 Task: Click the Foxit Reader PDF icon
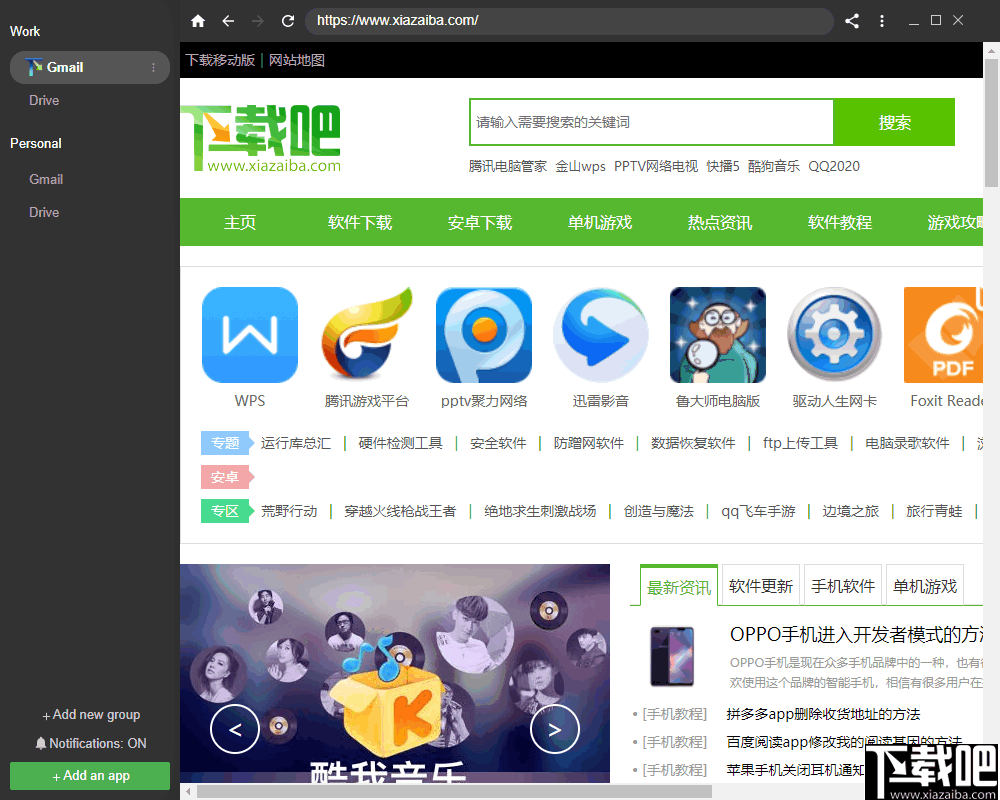pyautogui.click(x=943, y=335)
